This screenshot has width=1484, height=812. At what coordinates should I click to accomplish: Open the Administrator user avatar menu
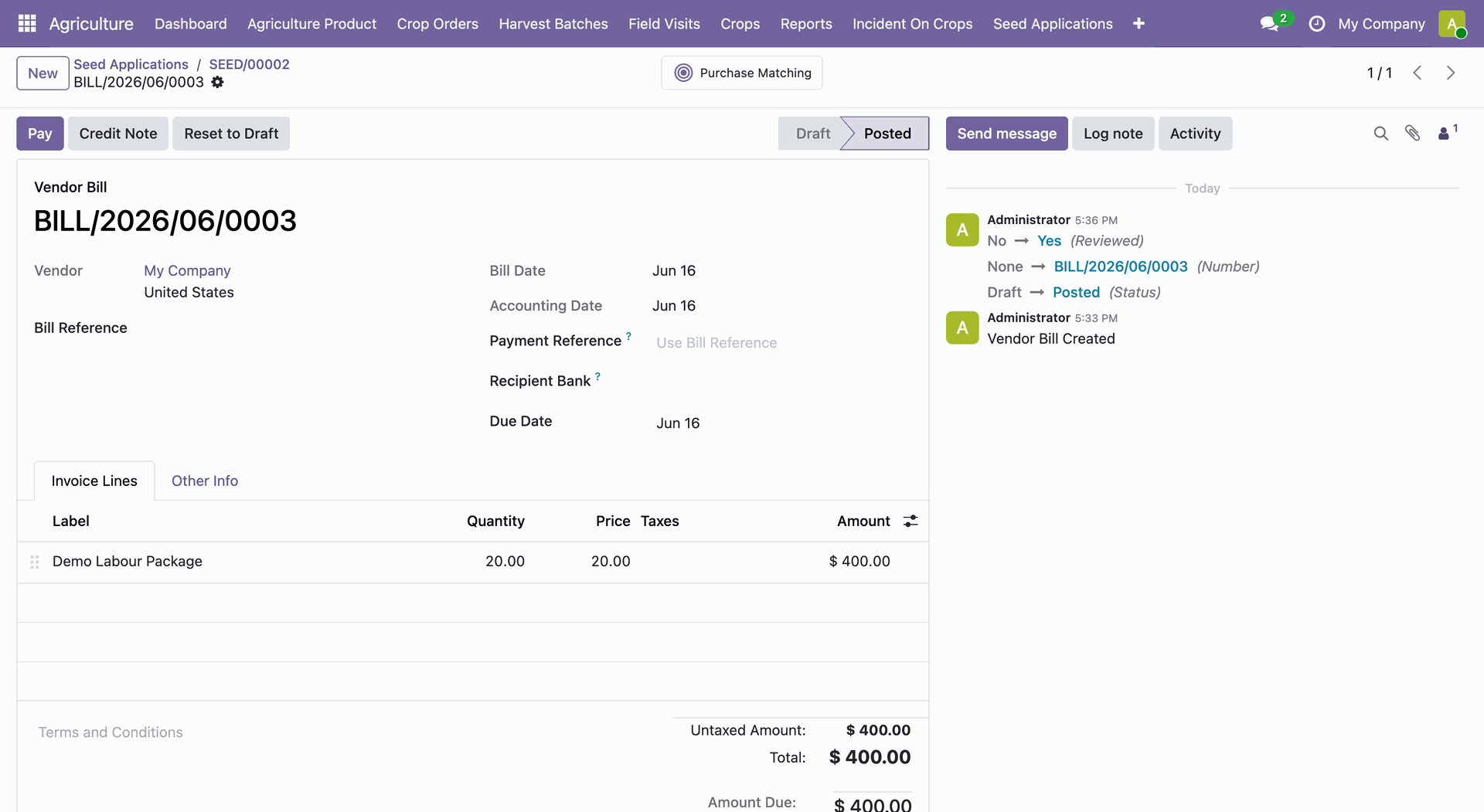tap(1452, 24)
